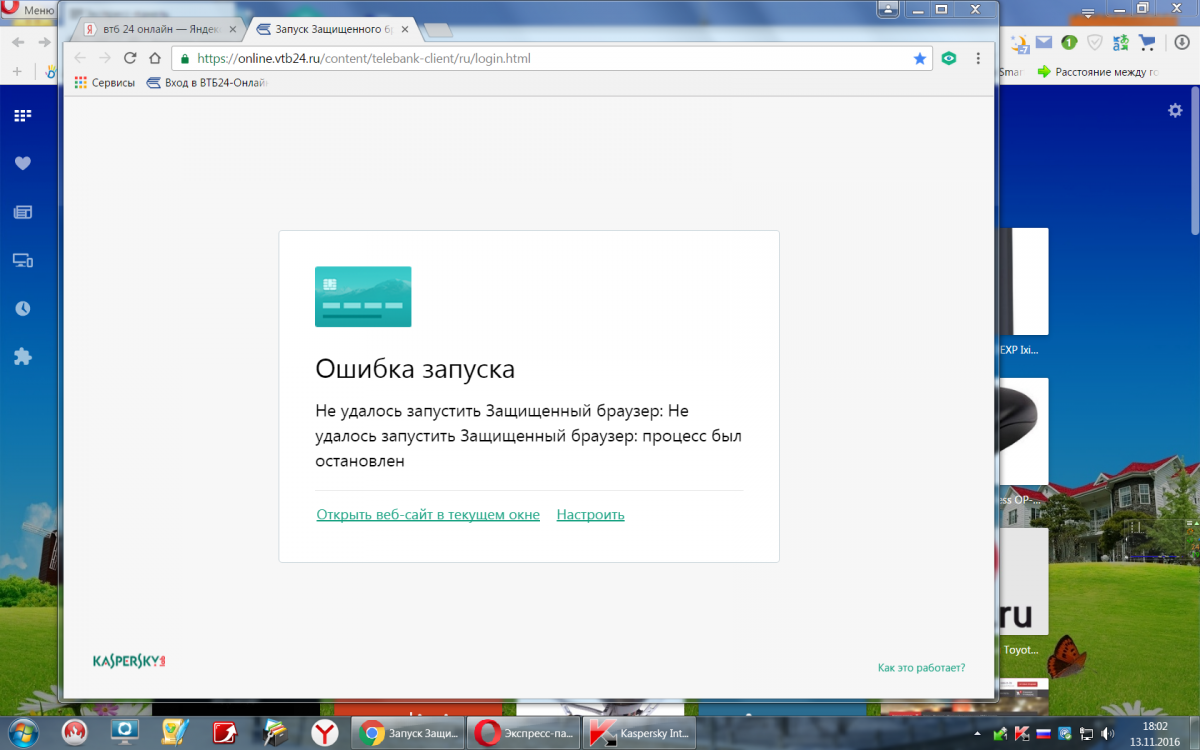The width and height of the screenshot is (1200, 750).
Task: Open Opera history clock icon in sidebar
Action: tap(22, 308)
